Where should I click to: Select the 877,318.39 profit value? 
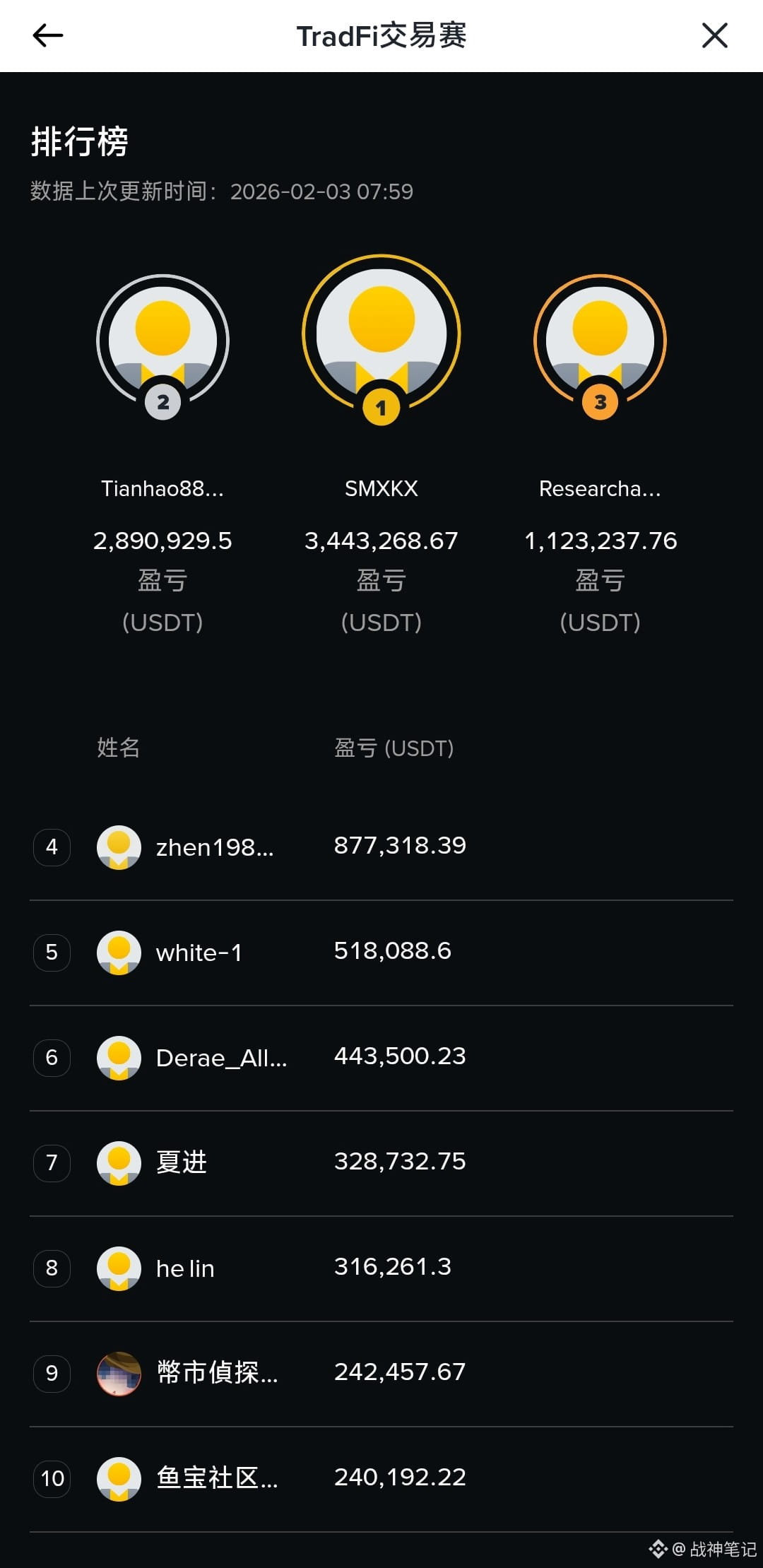coord(400,845)
